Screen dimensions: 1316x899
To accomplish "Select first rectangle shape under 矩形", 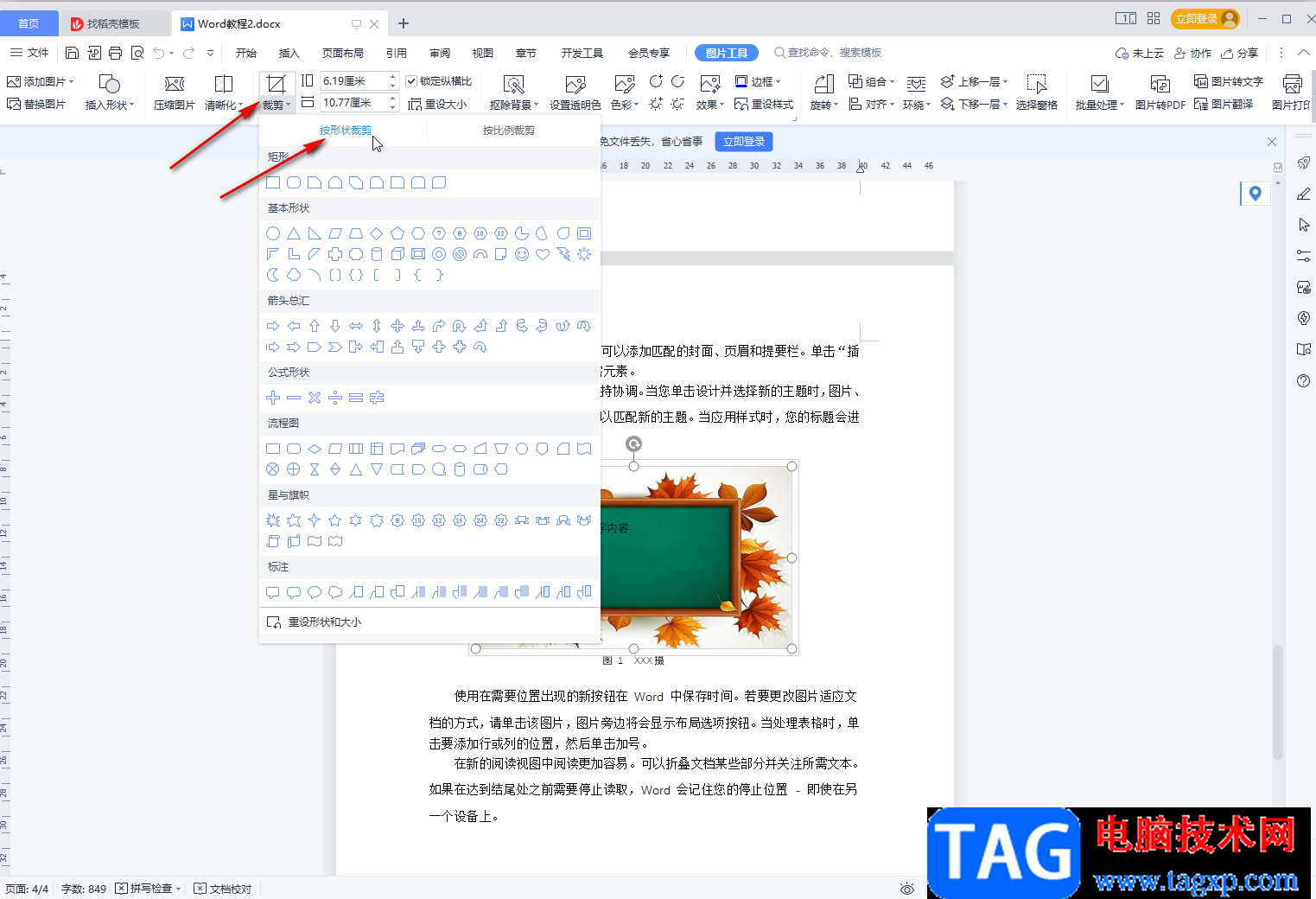I will [x=273, y=182].
